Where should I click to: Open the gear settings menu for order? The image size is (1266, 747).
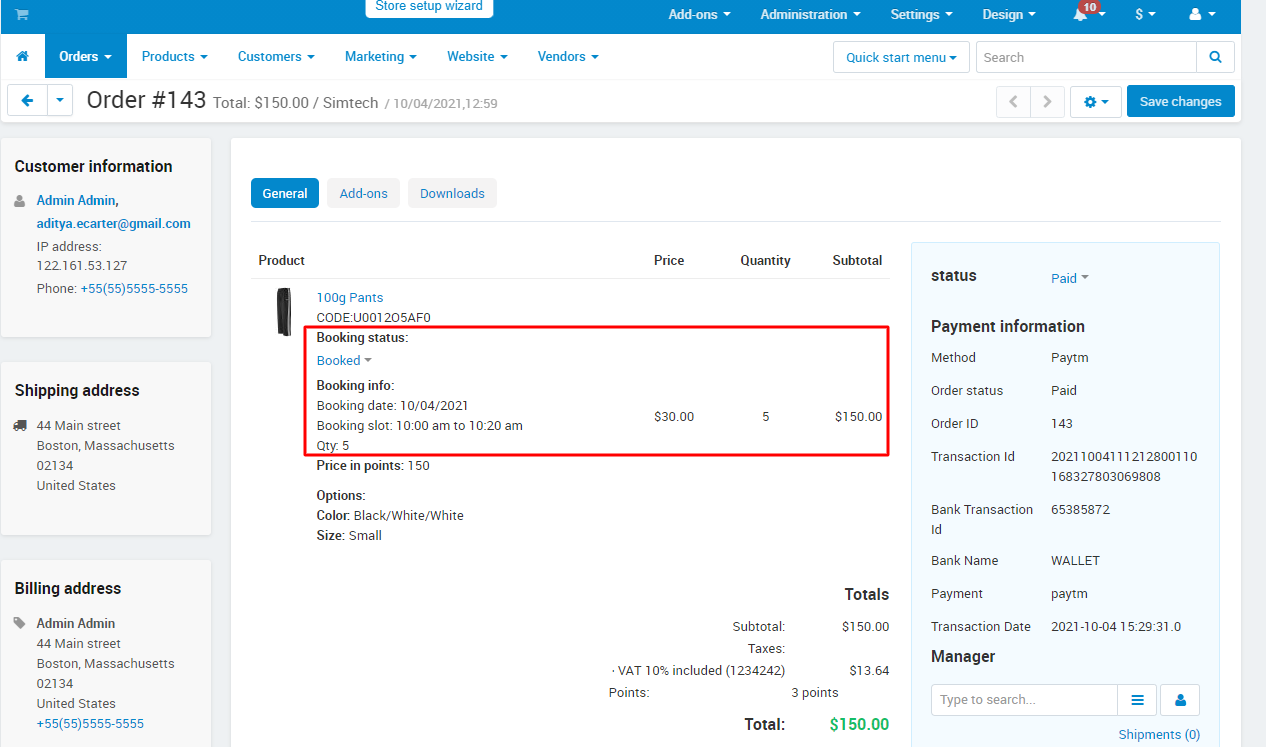[x=1096, y=102]
